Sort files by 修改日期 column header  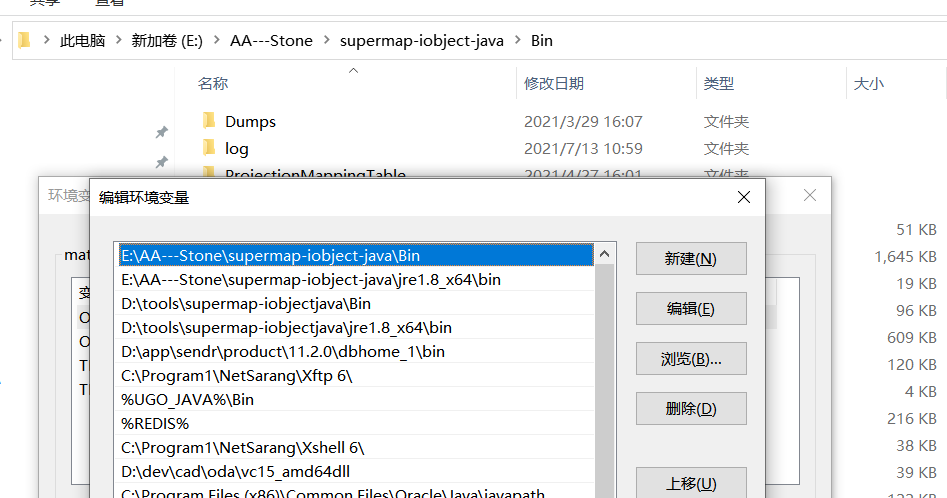554,83
